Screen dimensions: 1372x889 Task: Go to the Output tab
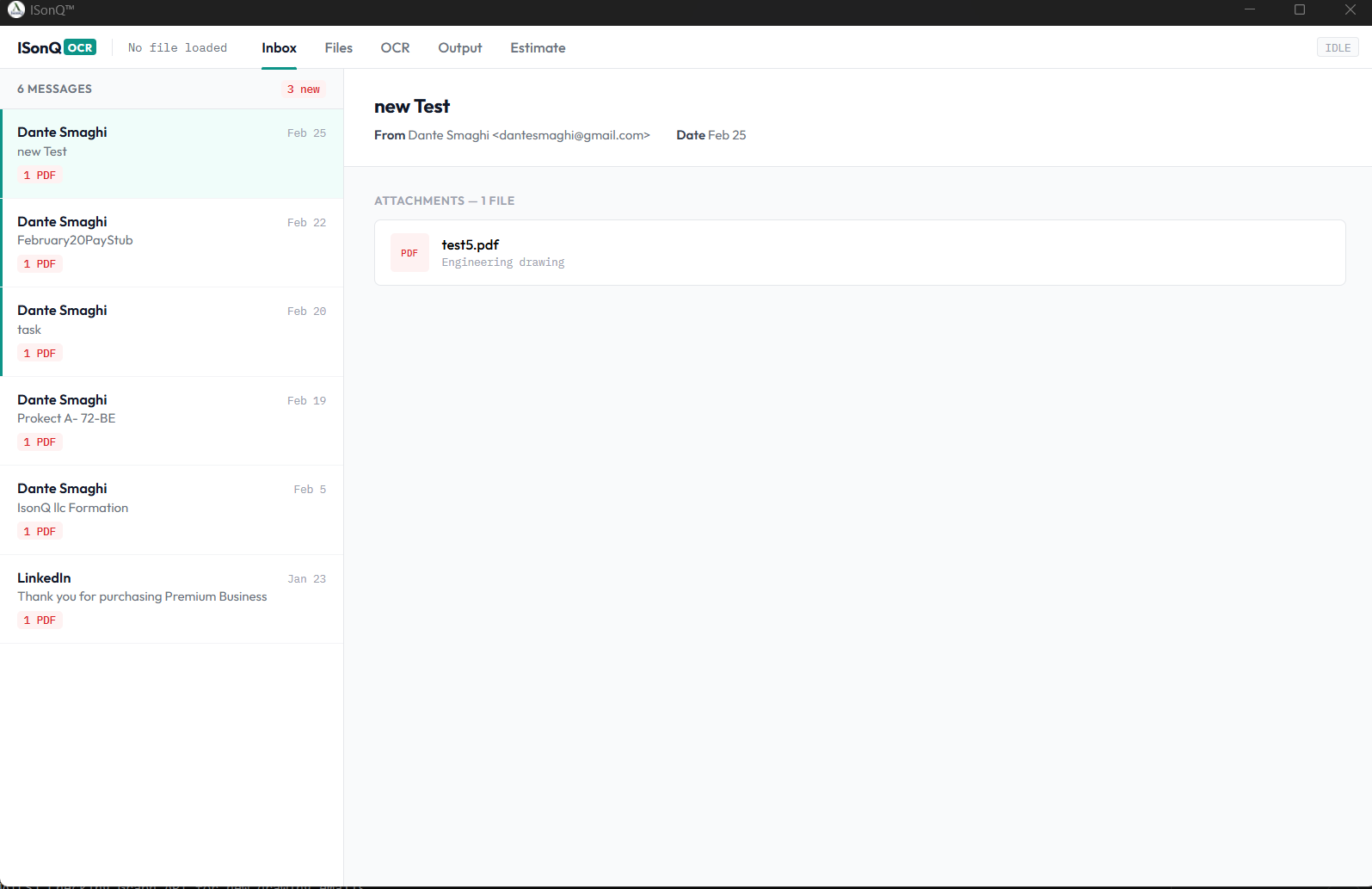(x=460, y=48)
